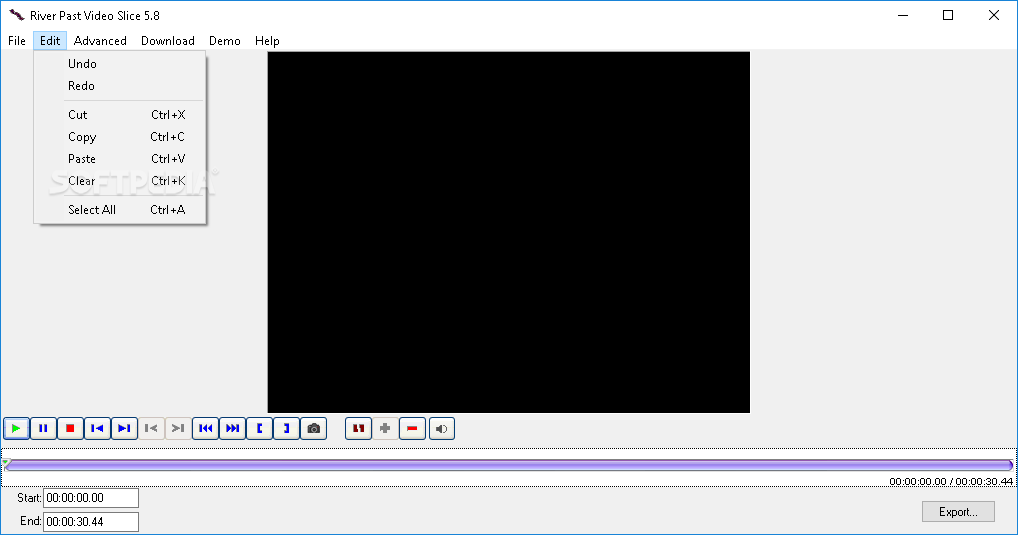Image resolution: width=1018 pixels, height=535 pixels.
Task: Choose Clear from the Edit menu
Action: (120, 181)
